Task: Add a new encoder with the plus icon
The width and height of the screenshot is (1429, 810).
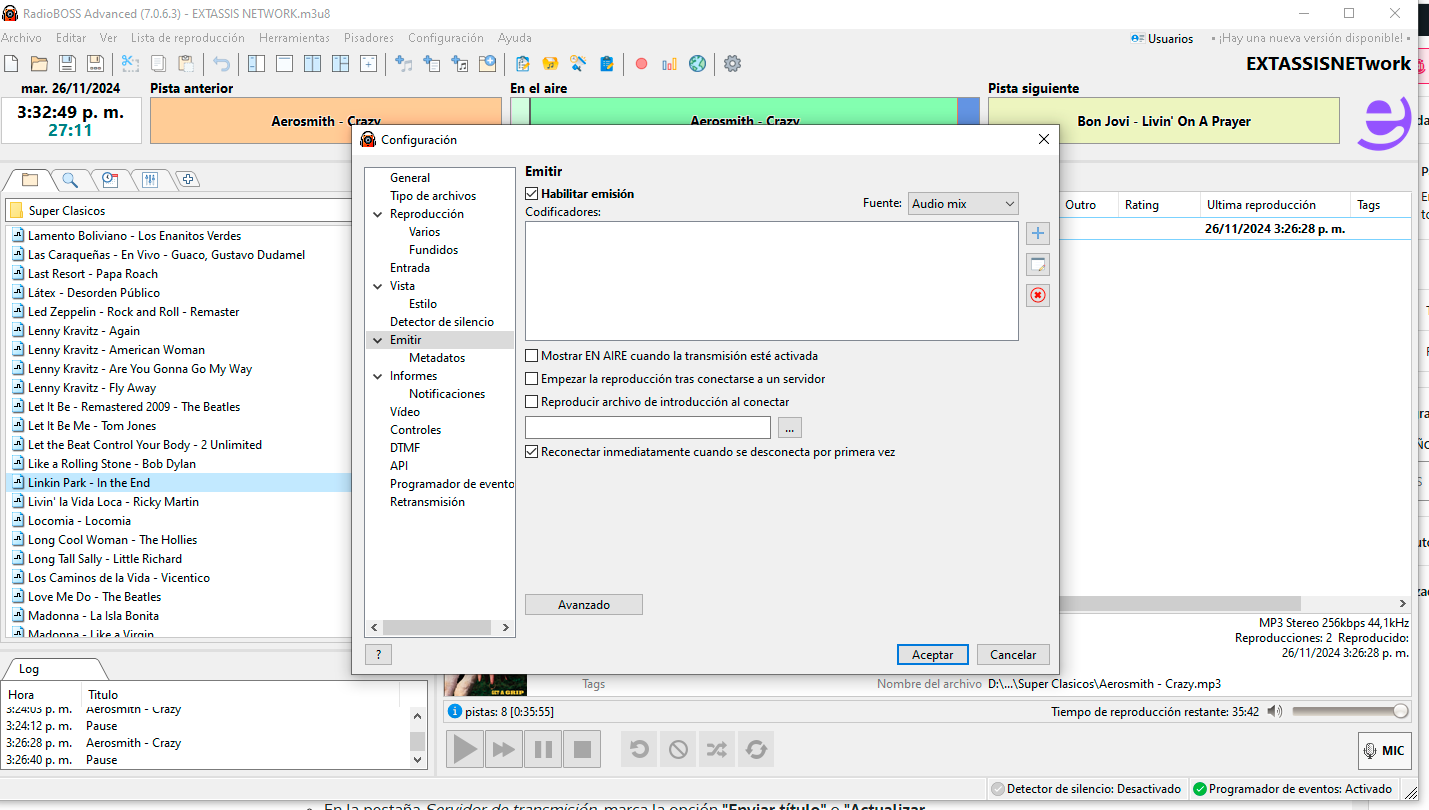Action: point(1037,232)
